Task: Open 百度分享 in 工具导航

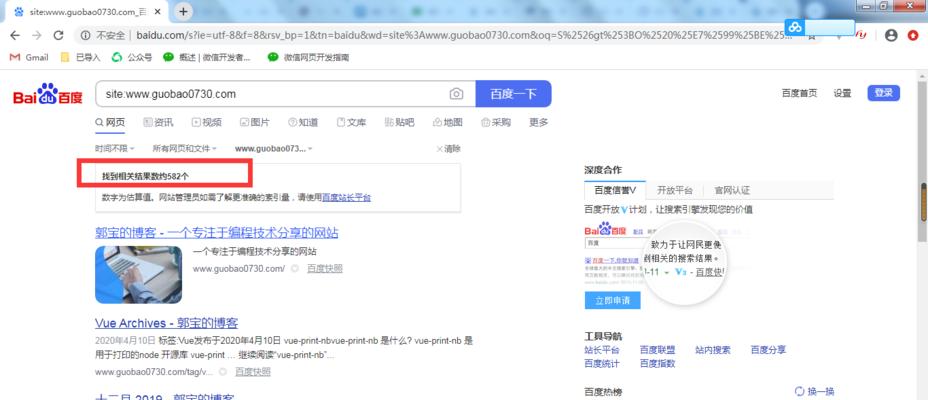Action: pyautogui.click(x=768, y=350)
